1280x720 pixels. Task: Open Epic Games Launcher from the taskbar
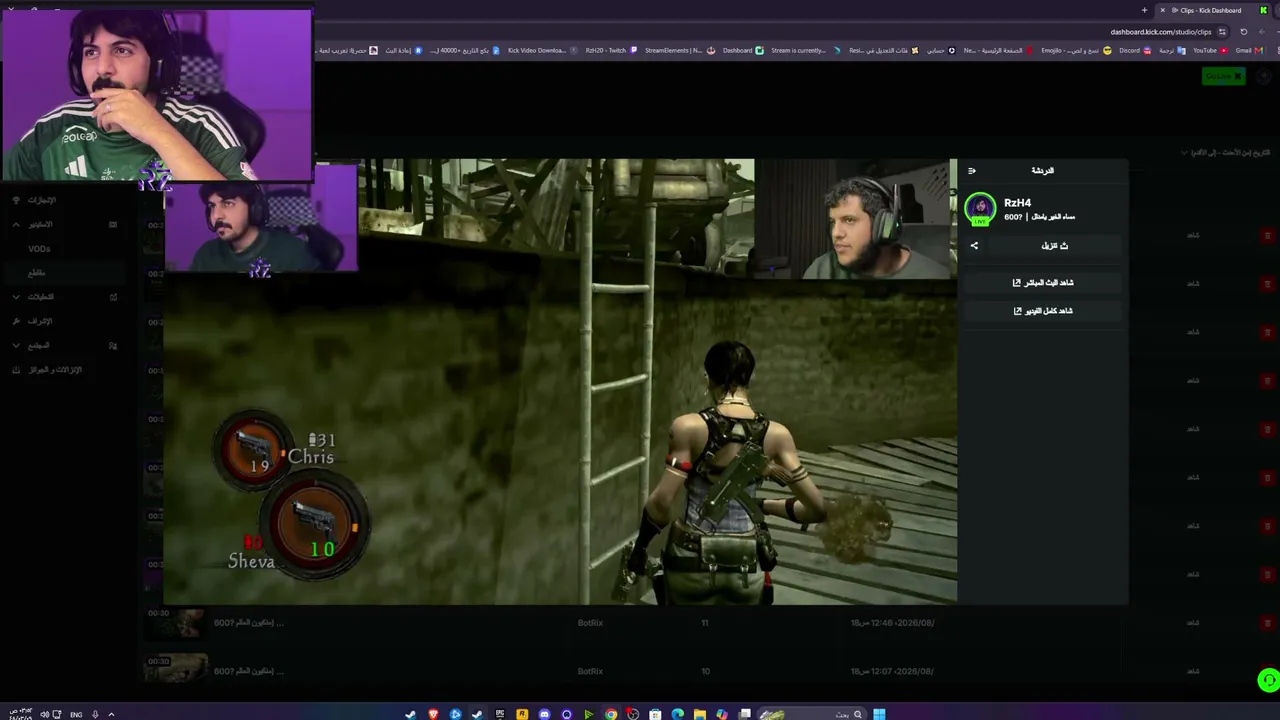(500, 714)
